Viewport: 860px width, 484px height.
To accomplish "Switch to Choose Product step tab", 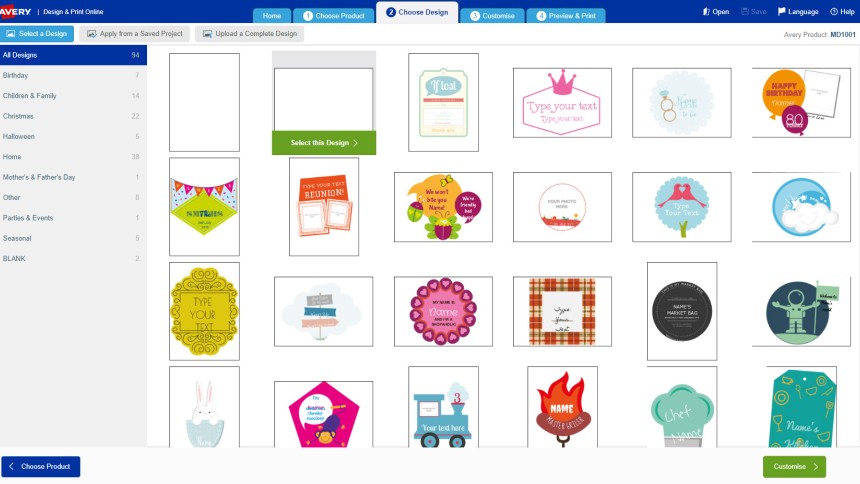I will click(x=333, y=16).
